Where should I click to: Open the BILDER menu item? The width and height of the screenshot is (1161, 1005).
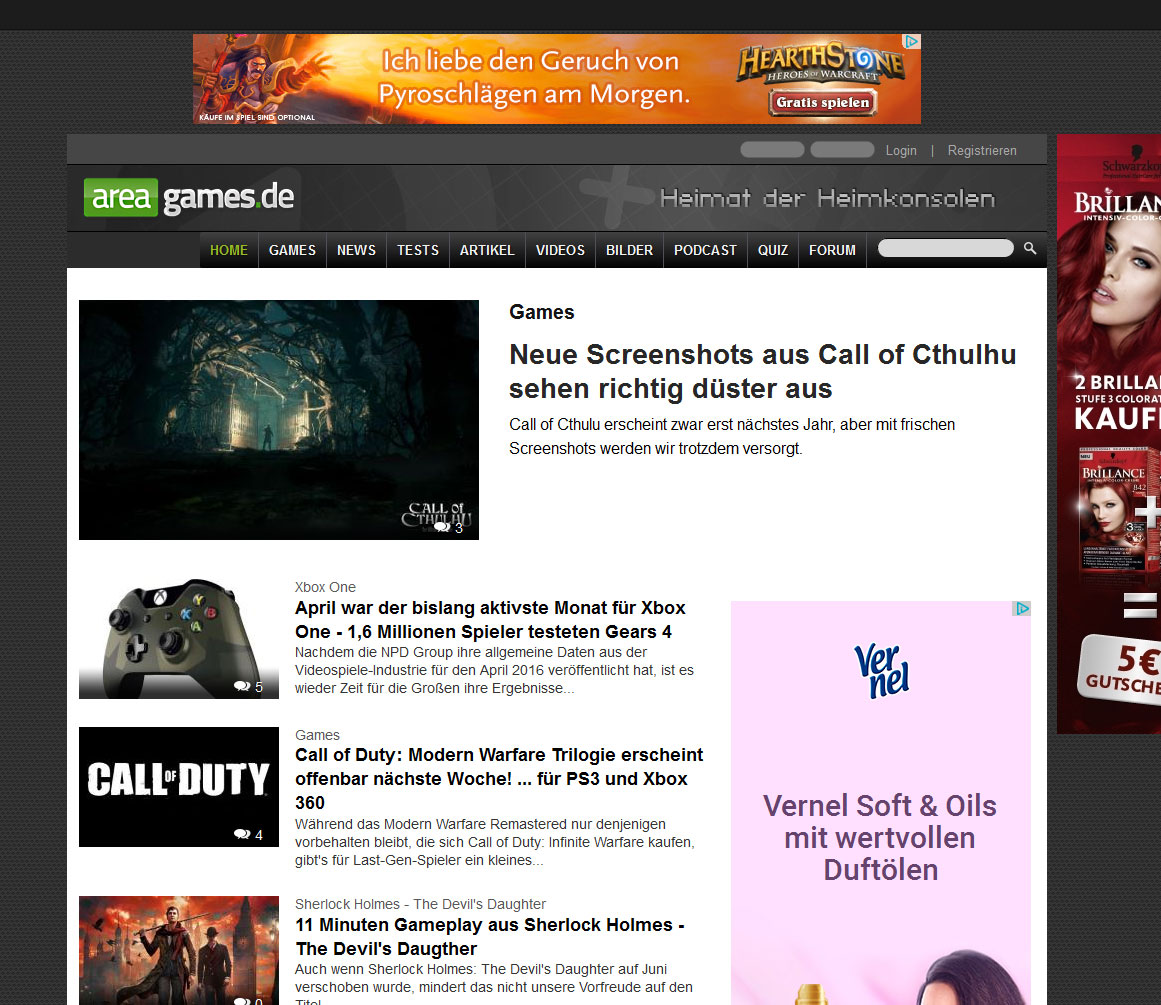629,250
